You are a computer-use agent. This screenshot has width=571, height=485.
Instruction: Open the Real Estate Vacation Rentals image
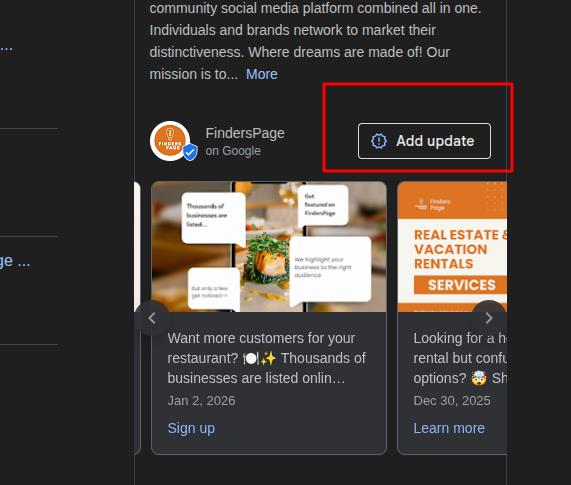[x=452, y=247]
